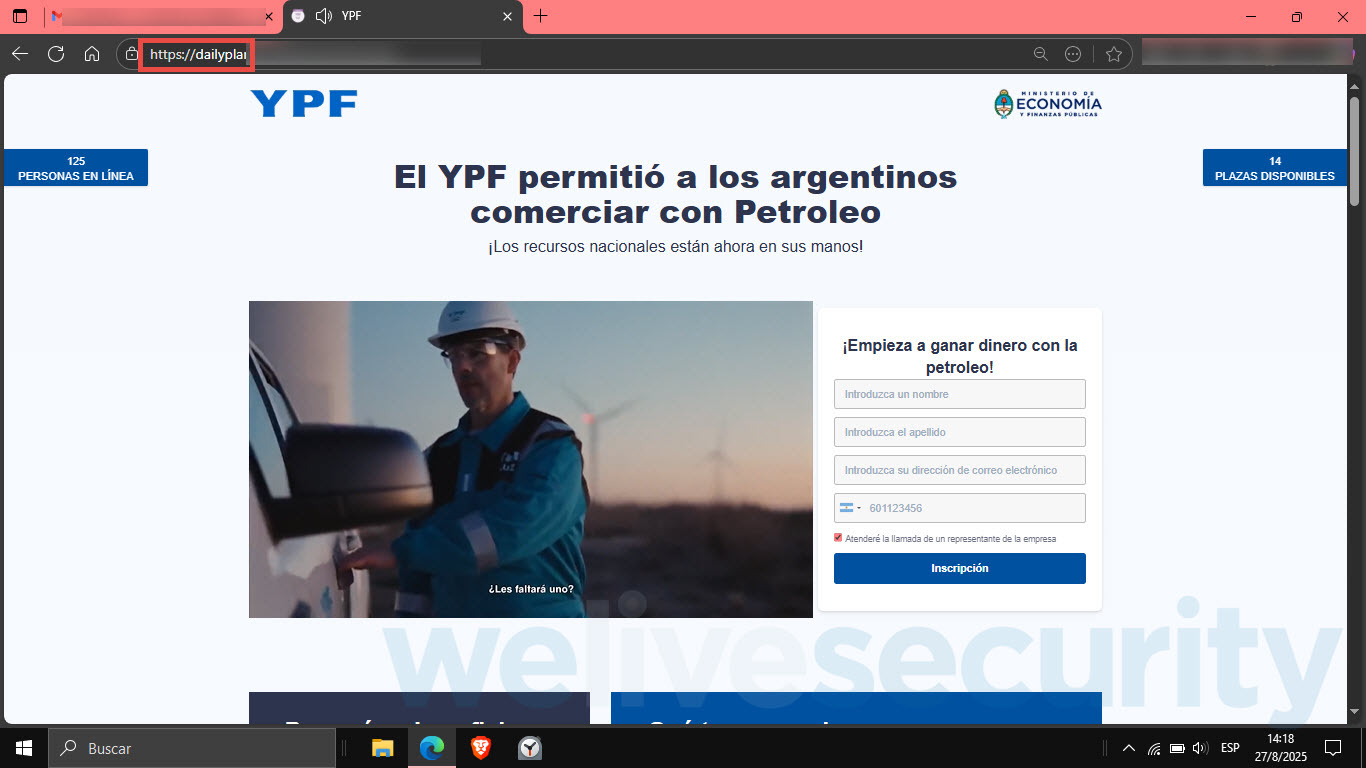The width and height of the screenshot is (1366, 768).
Task: Open the notification center icon
Action: [x=1333, y=748]
